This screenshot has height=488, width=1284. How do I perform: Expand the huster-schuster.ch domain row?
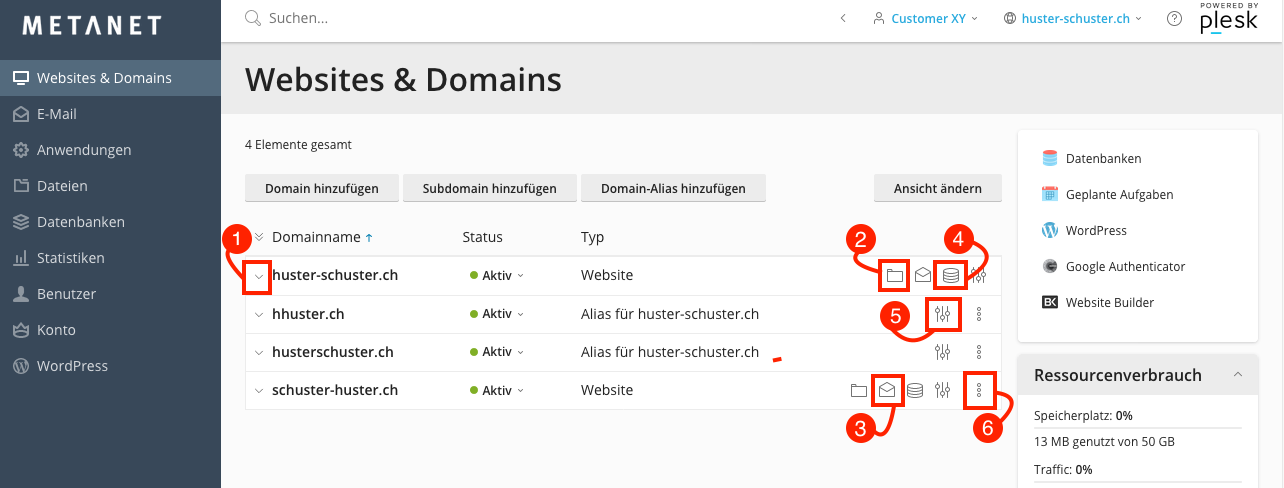click(258, 276)
